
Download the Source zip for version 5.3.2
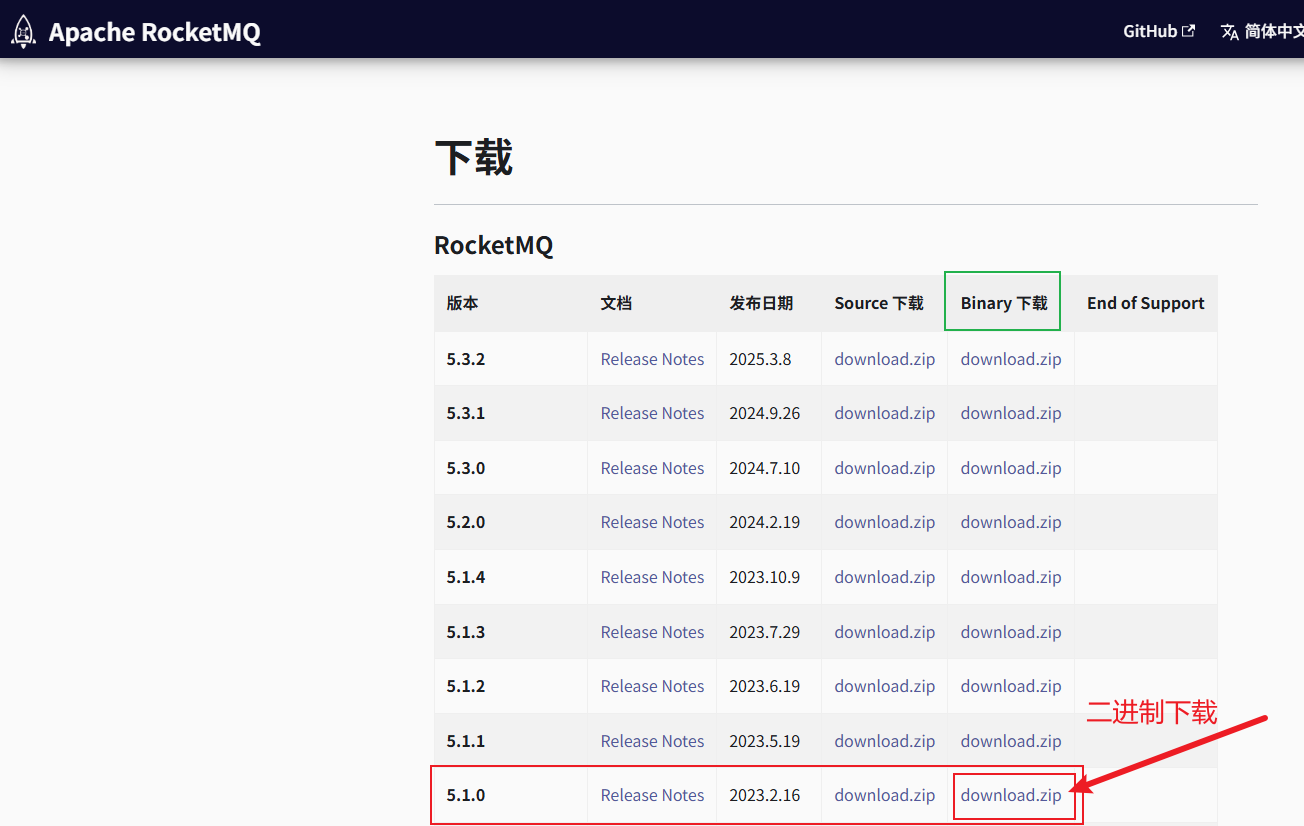[884, 358]
